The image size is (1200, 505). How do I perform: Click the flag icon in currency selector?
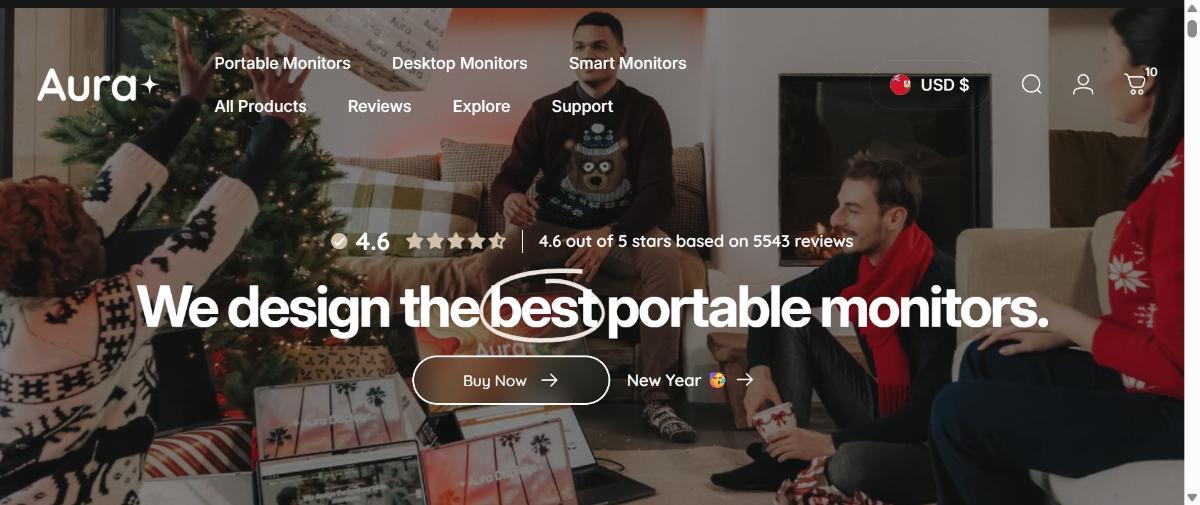(900, 85)
